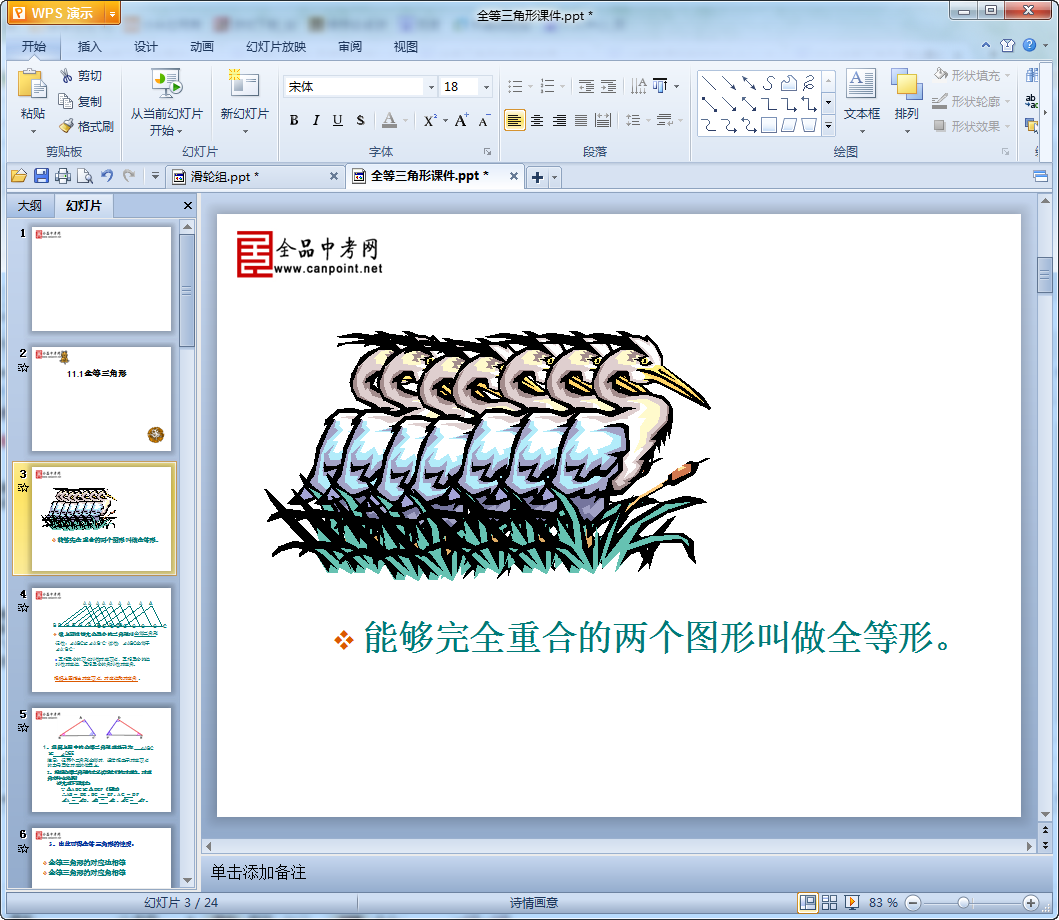1059x920 pixels.
Task: Click the Undo arrow icon
Action: point(107,176)
